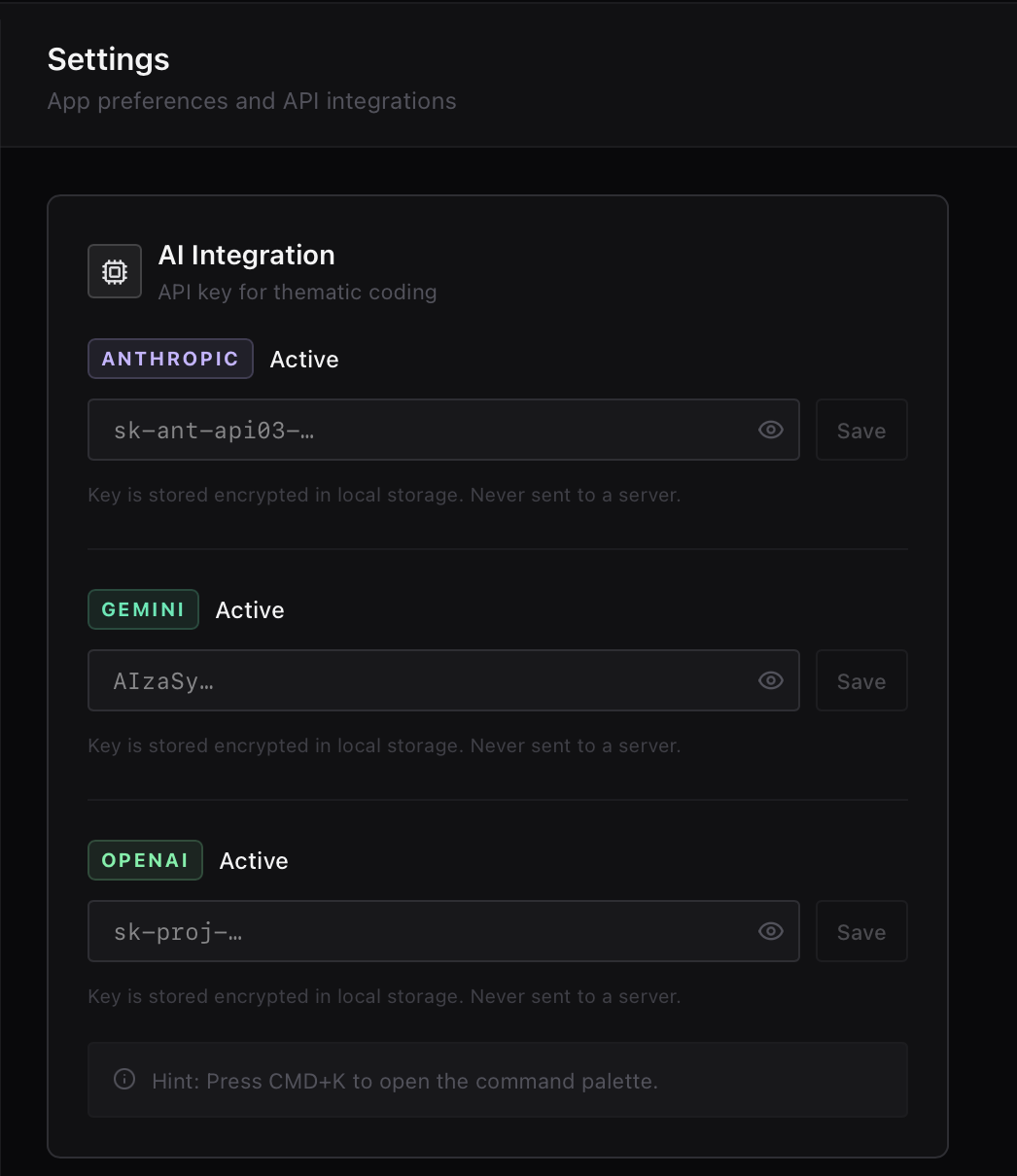This screenshot has width=1017, height=1176.
Task: Select the GEMINI provider badge
Action: click(143, 609)
